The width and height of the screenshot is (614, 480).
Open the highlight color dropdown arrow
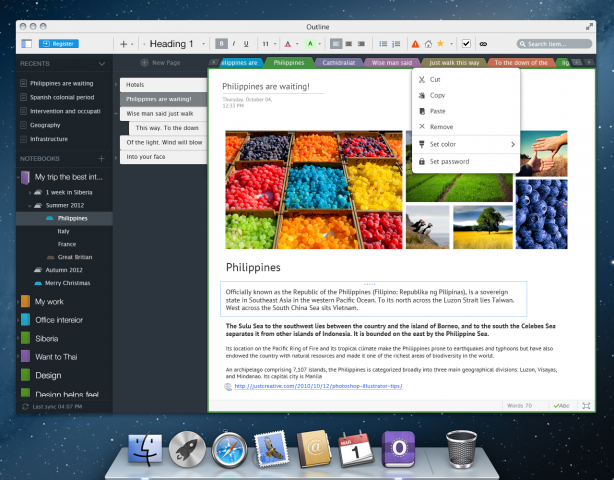tap(320, 44)
